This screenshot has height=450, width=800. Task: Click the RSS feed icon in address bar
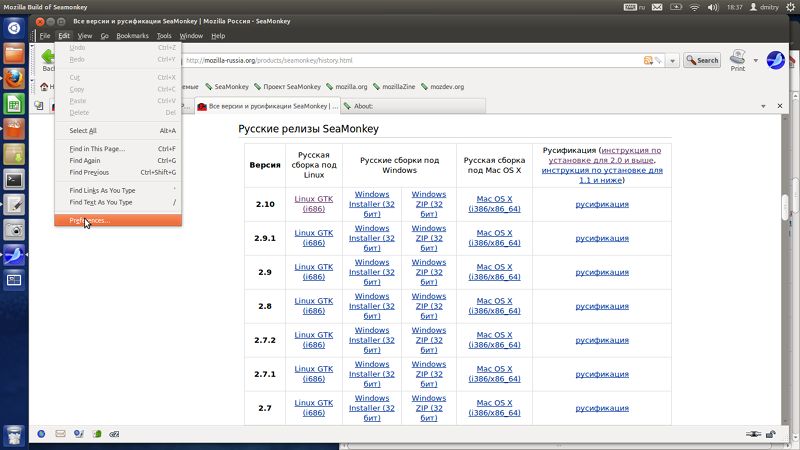click(648, 60)
